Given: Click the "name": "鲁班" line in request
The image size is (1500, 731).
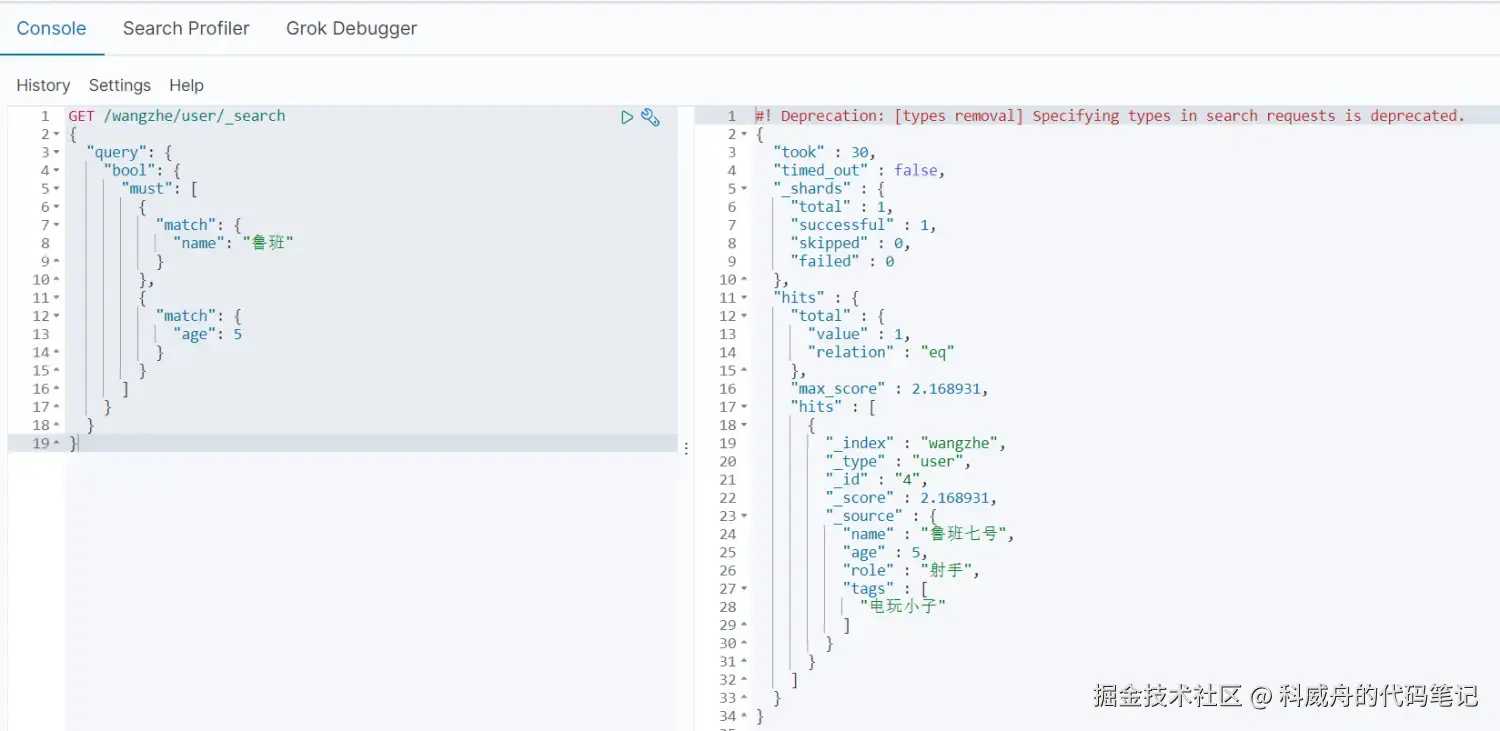Looking at the screenshot, I should coord(234,243).
